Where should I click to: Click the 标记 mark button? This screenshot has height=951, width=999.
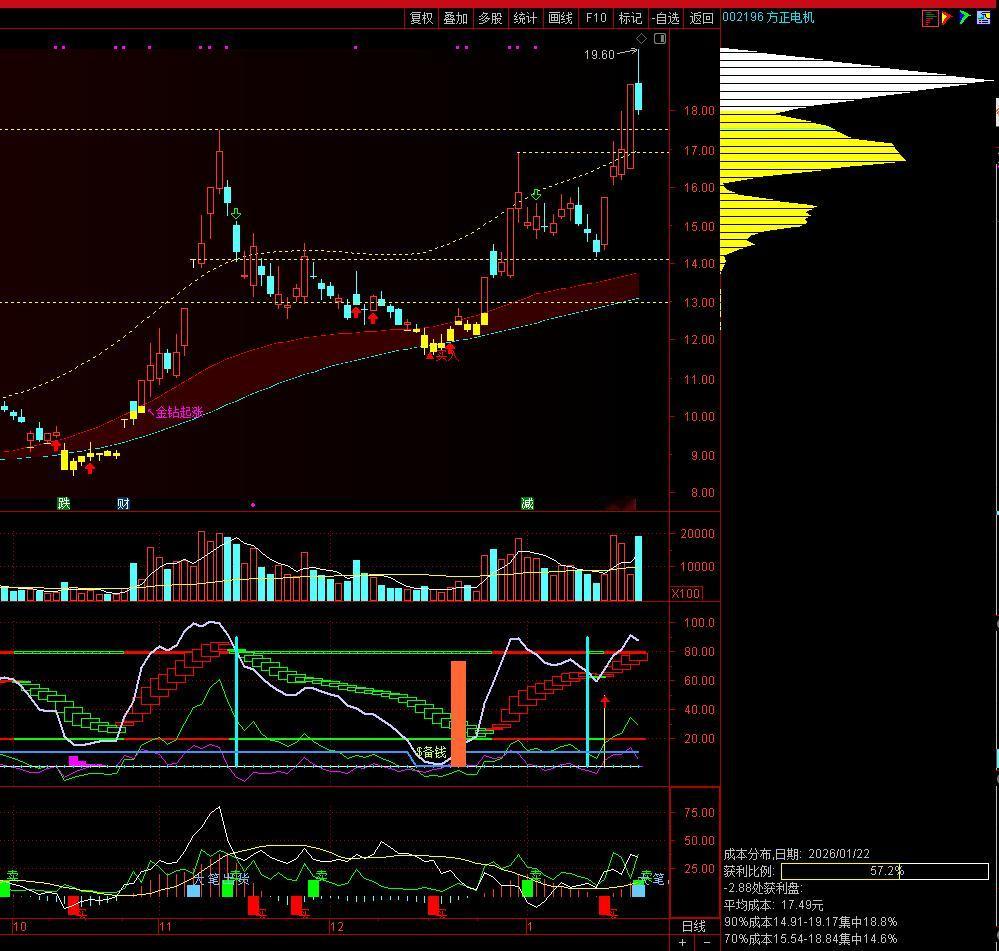(630, 18)
